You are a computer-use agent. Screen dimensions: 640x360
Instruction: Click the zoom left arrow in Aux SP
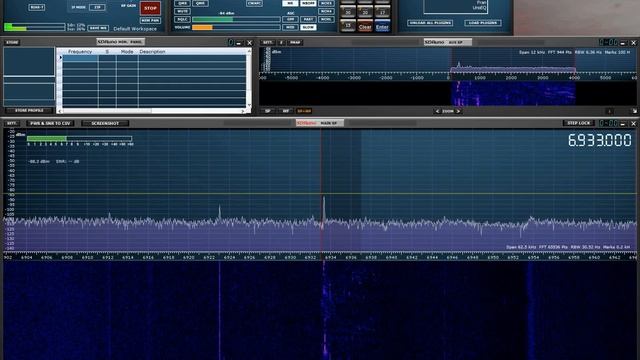tap(438, 111)
